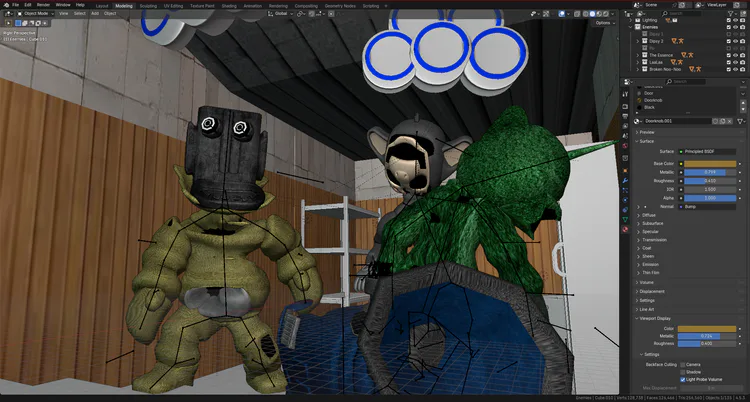Image resolution: width=750 pixels, height=402 pixels.
Task: Open the Scene properties tab icon
Action: coord(625,136)
